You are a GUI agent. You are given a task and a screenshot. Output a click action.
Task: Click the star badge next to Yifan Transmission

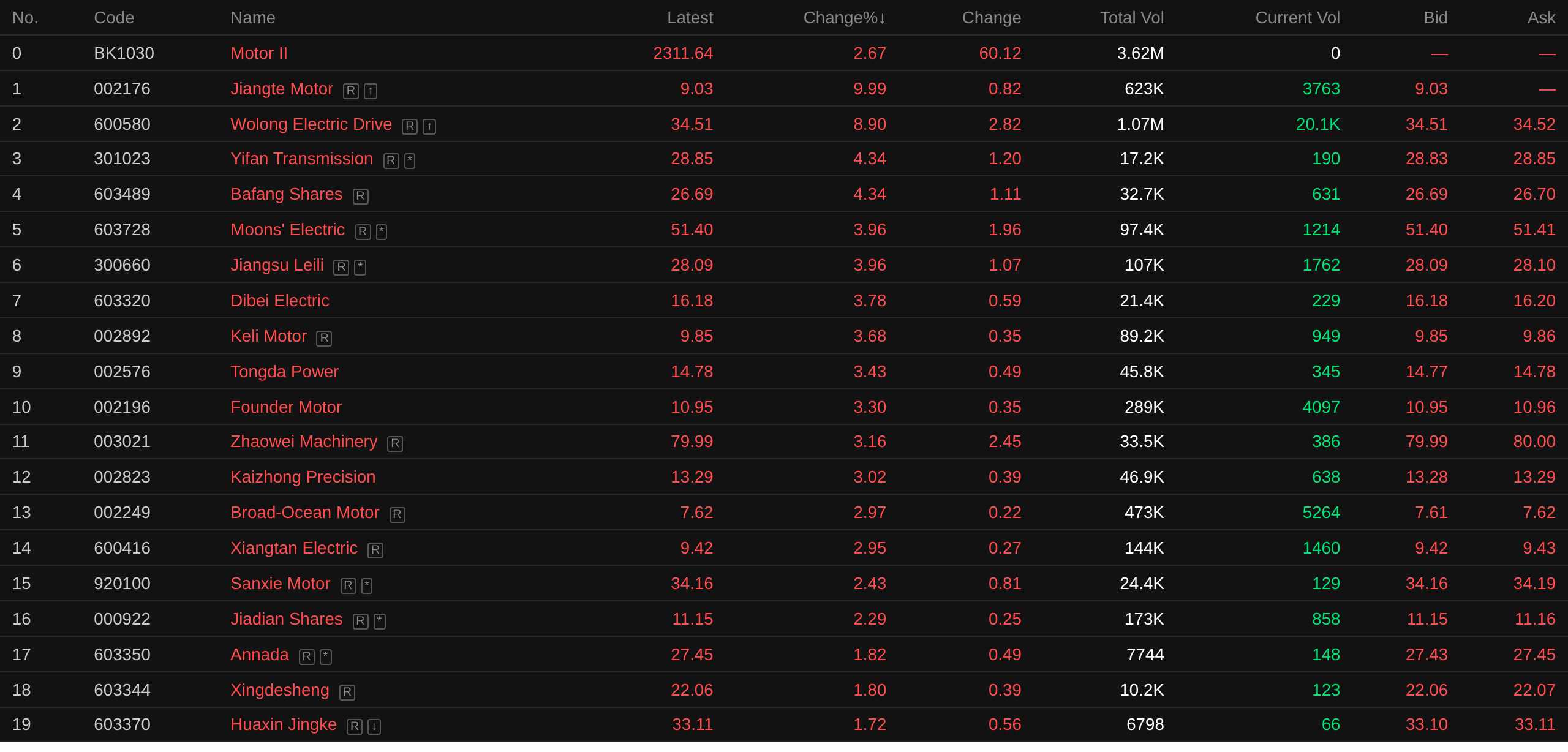tap(410, 160)
